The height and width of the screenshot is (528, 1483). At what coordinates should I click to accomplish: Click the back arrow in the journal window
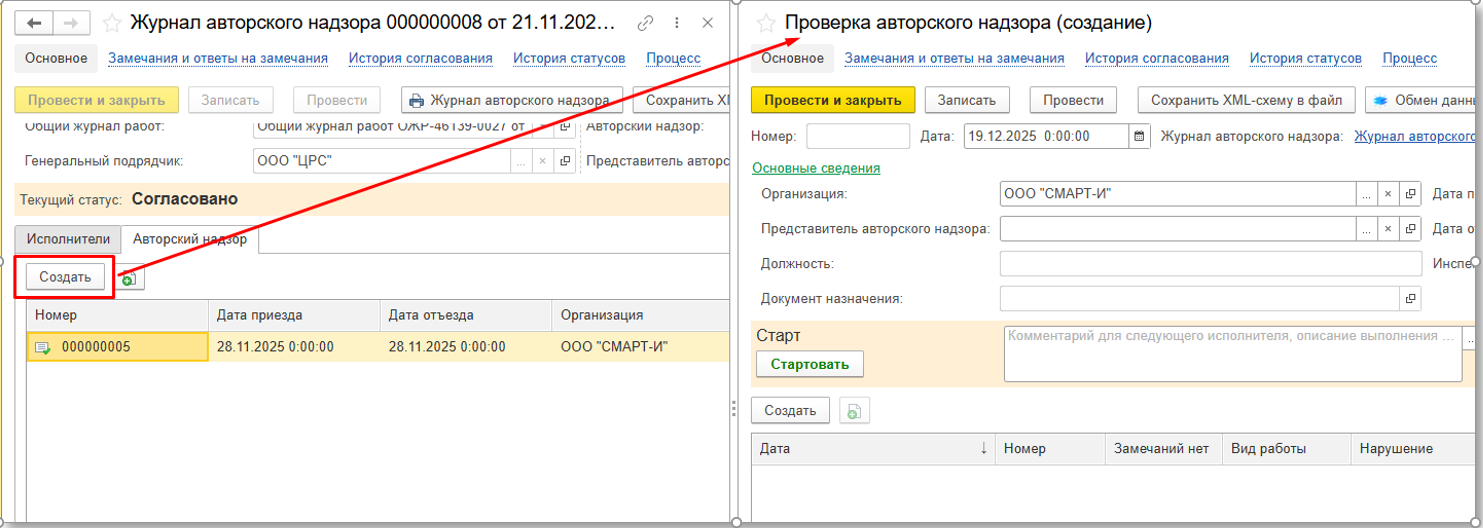click(x=34, y=22)
